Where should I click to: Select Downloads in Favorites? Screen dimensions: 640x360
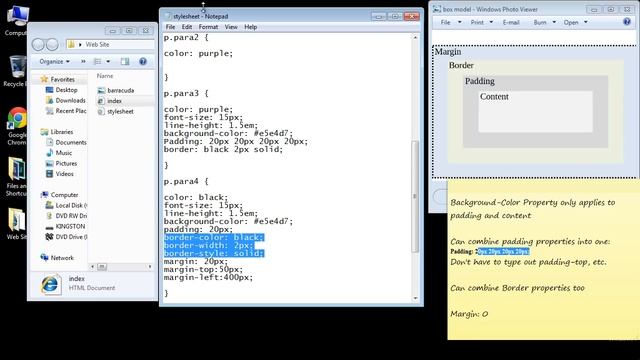(70, 100)
